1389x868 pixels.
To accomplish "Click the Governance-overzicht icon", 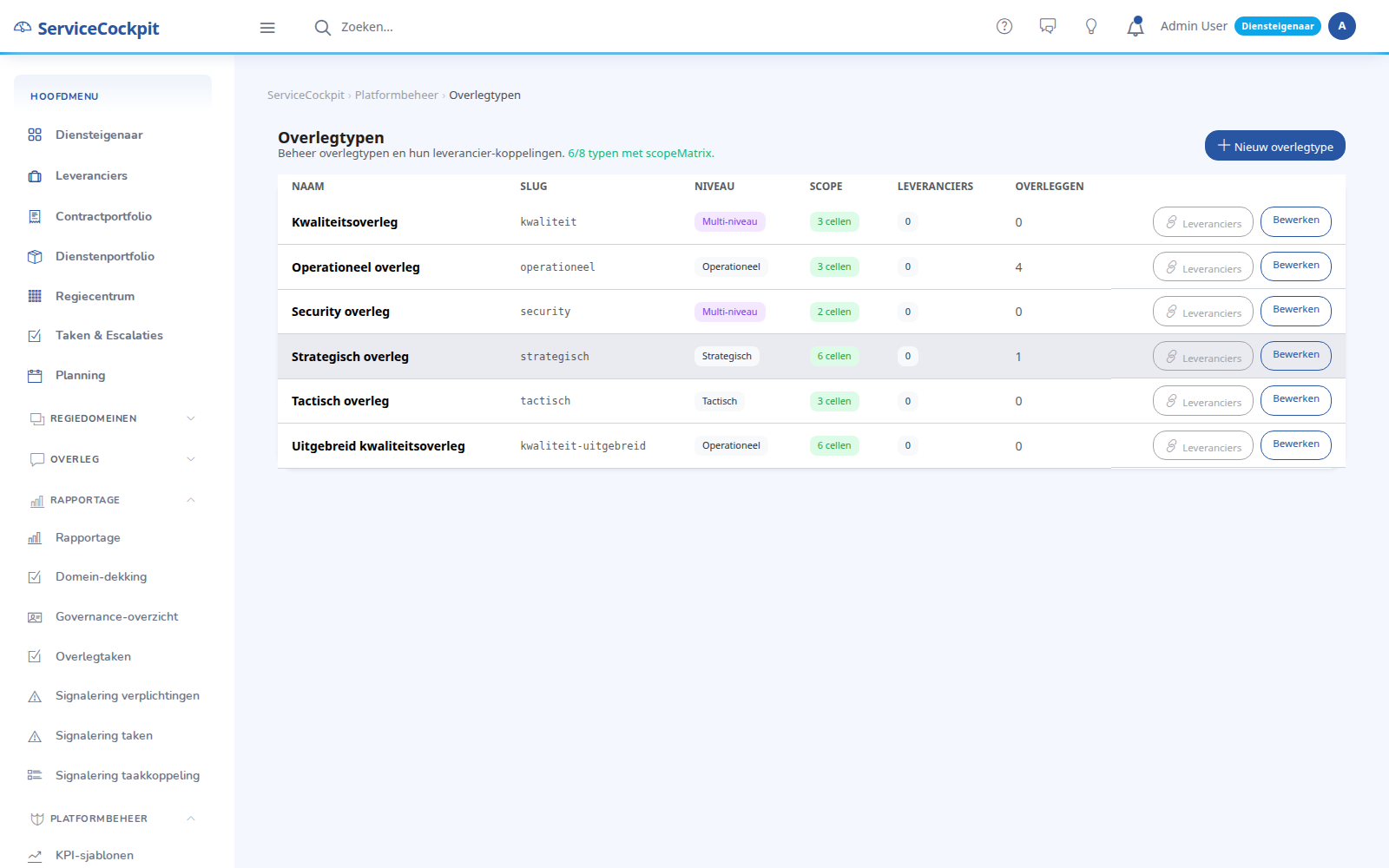I will [35, 617].
